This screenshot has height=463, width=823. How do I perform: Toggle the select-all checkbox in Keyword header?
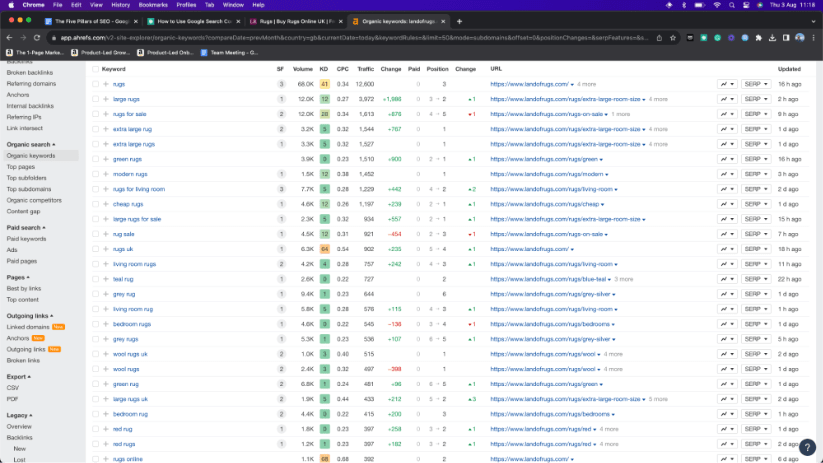click(x=96, y=69)
